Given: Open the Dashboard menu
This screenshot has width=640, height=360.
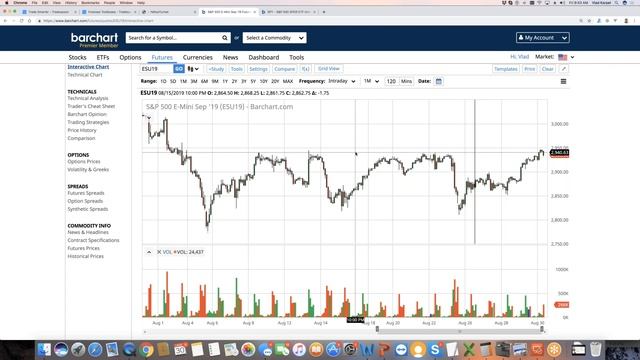Looking at the screenshot, I should coord(264,58).
